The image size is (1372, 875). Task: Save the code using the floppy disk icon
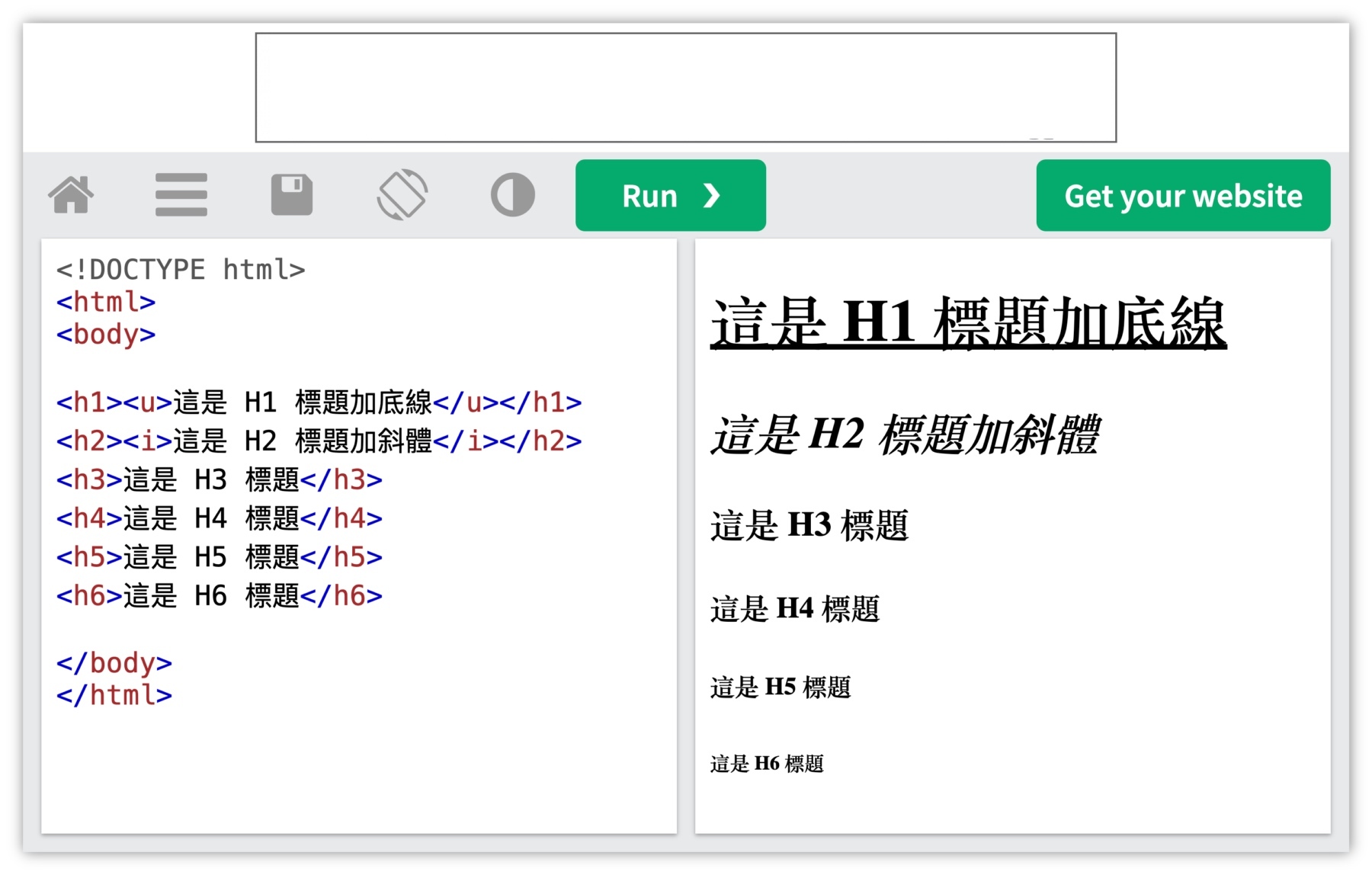click(x=292, y=193)
